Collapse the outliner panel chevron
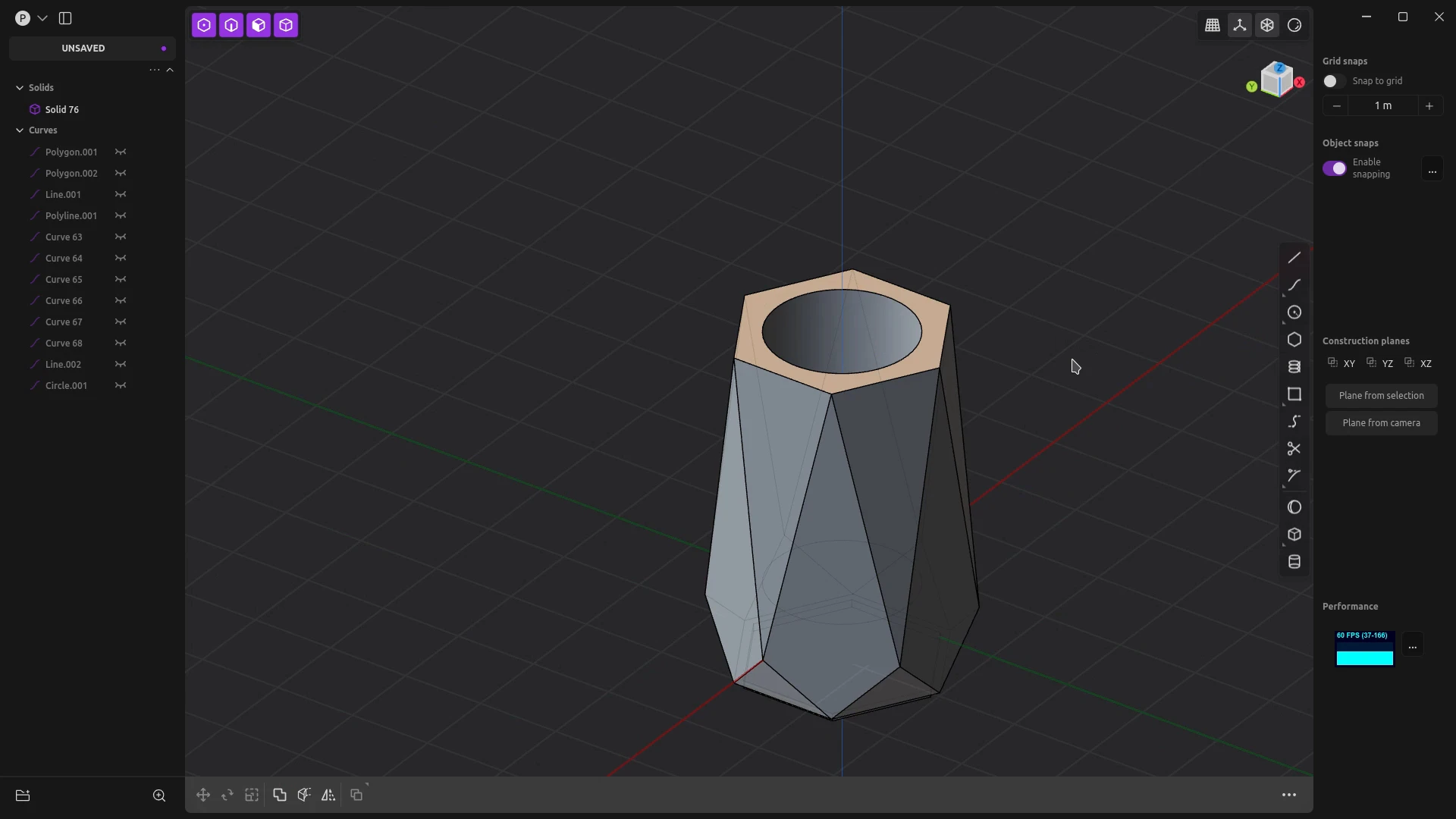Image resolution: width=1456 pixels, height=819 pixels. click(170, 70)
